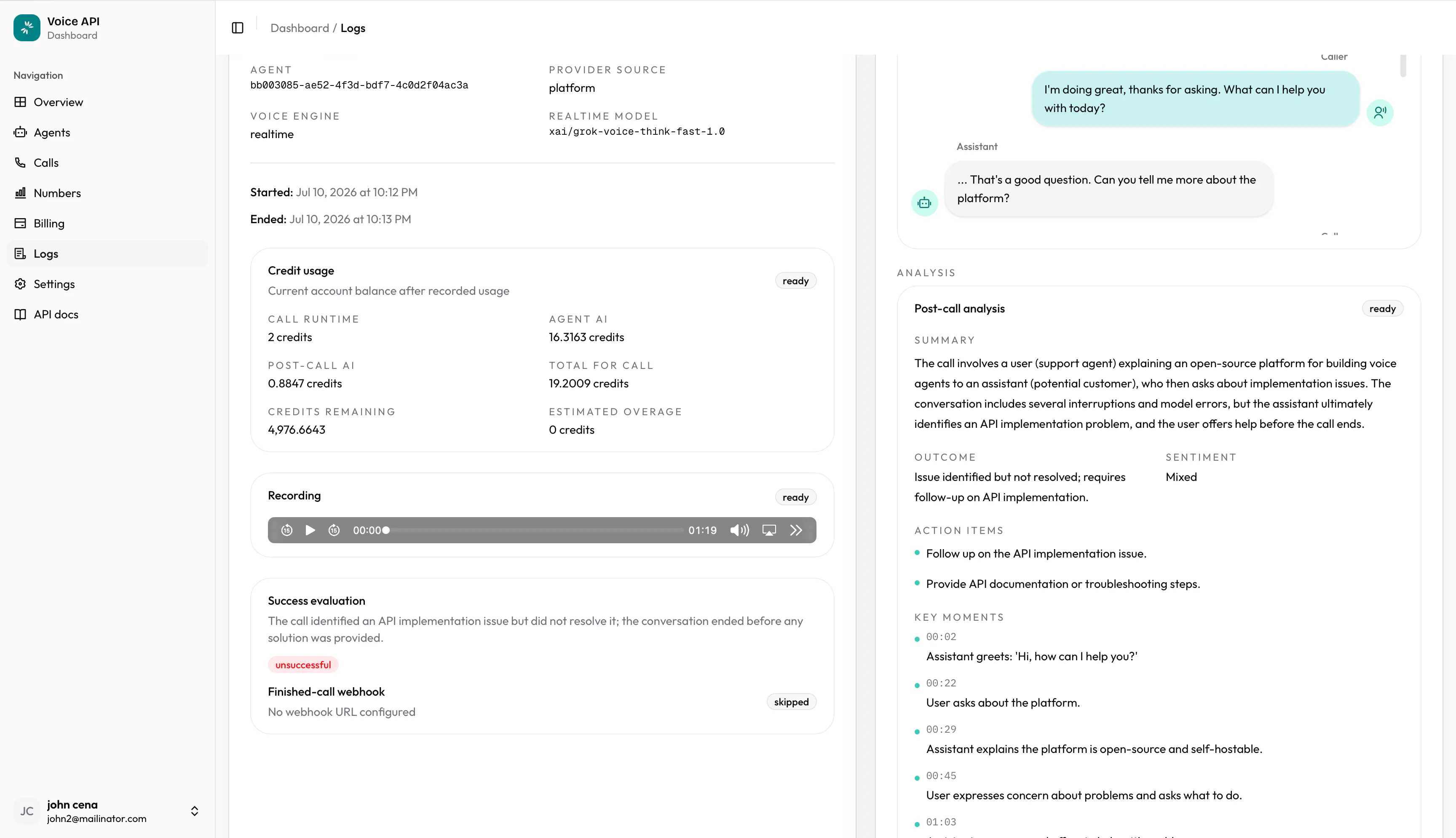Click the 00:02 key moment timestamp
The image size is (1456, 838).
click(x=941, y=637)
